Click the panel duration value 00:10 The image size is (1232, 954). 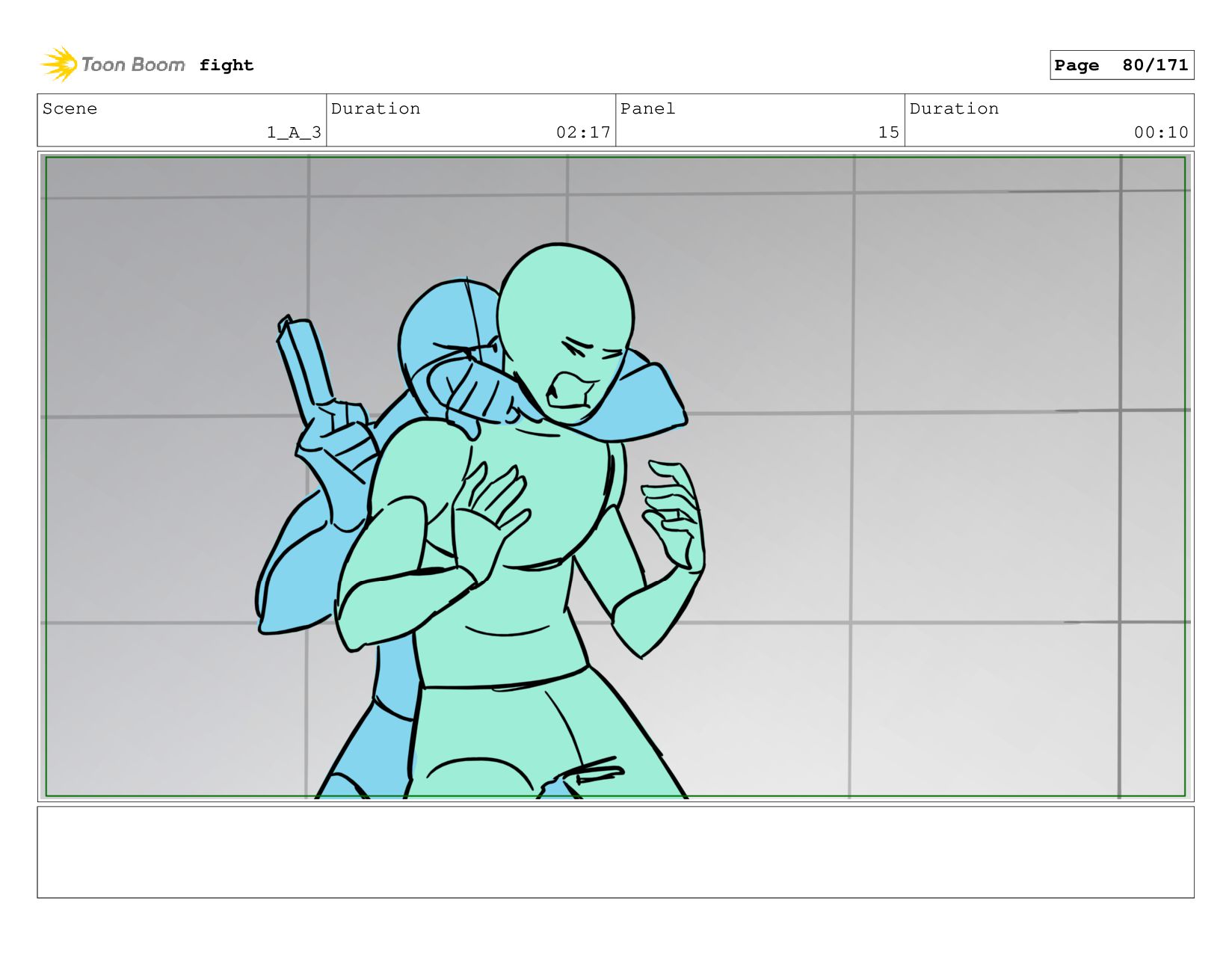1161,132
